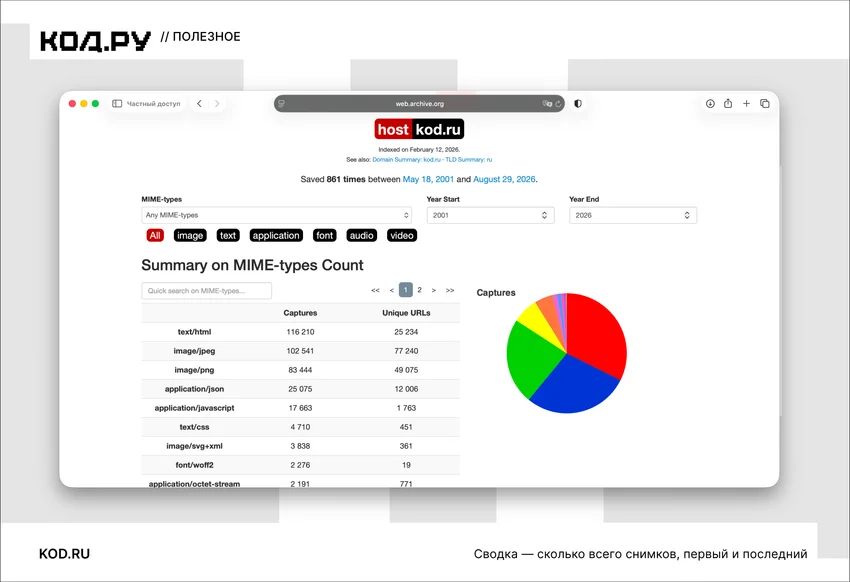This screenshot has width=850, height=582.
Task: Click the host kod.ru logo badge
Action: coord(419,130)
